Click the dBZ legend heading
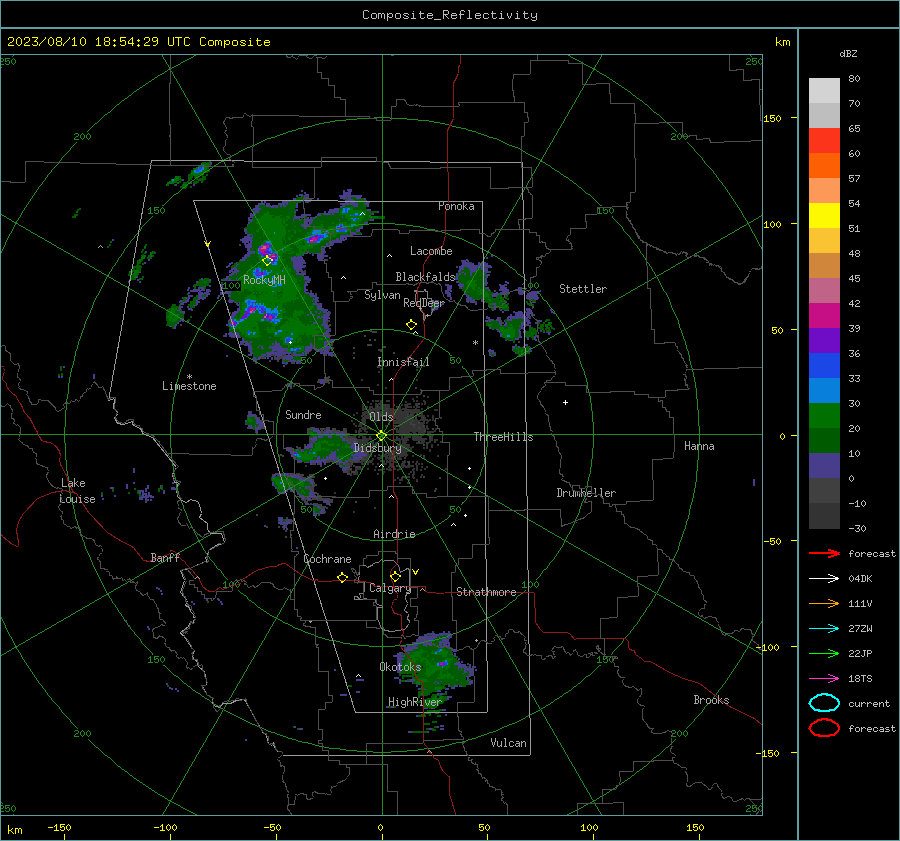 tap(848, 53)
